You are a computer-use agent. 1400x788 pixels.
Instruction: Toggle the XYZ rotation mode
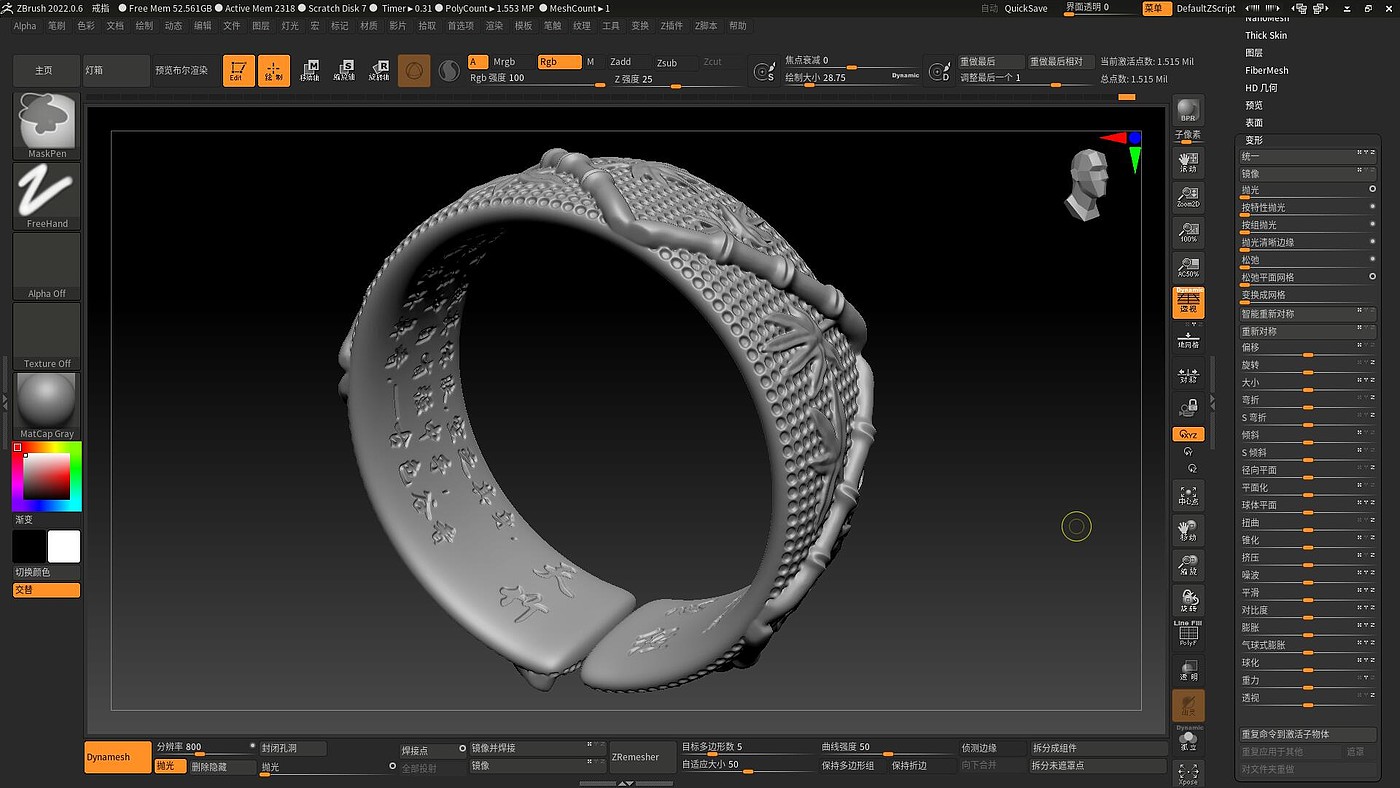tap(1188, 435)
